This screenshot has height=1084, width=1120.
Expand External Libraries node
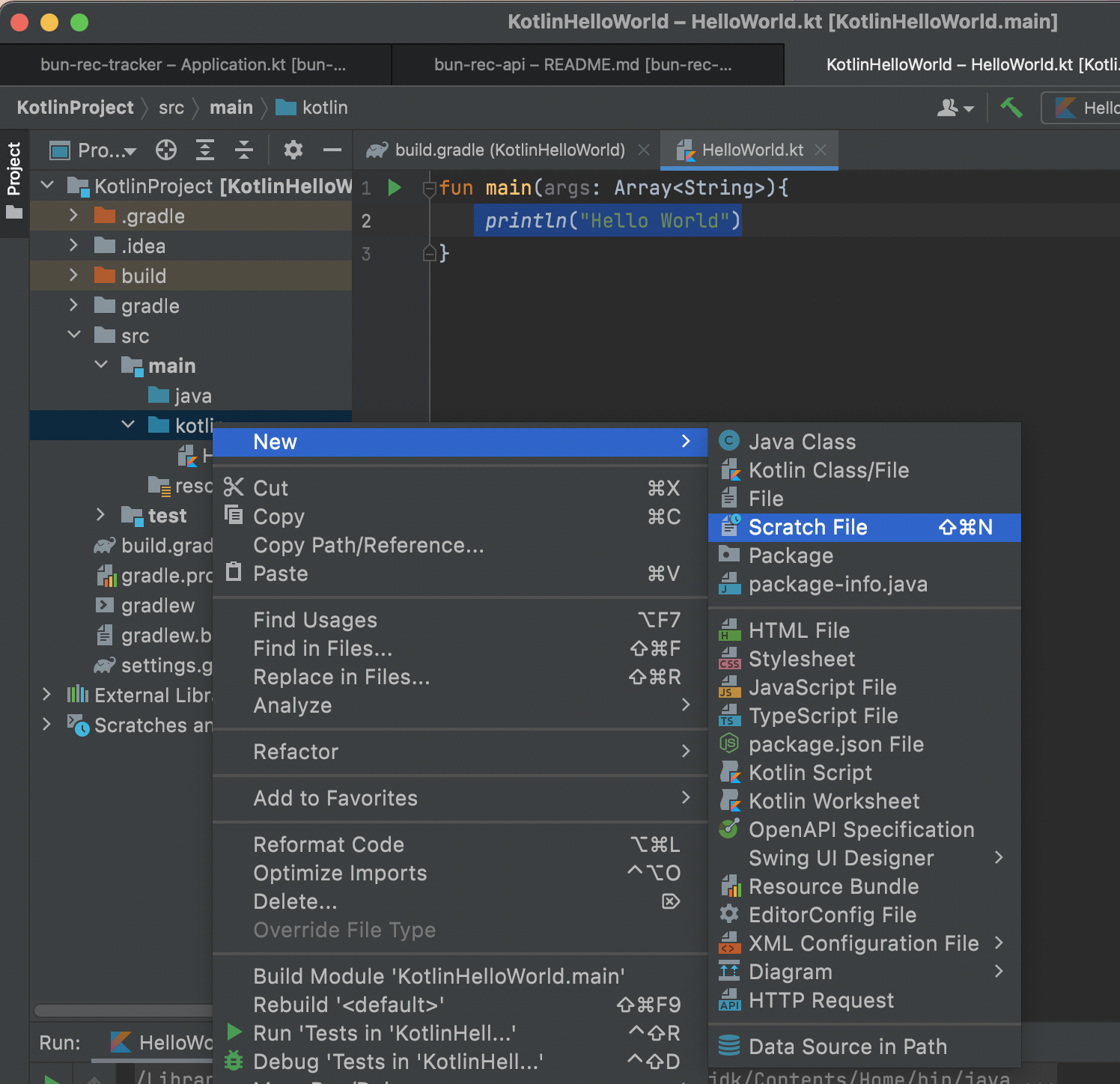46,695
